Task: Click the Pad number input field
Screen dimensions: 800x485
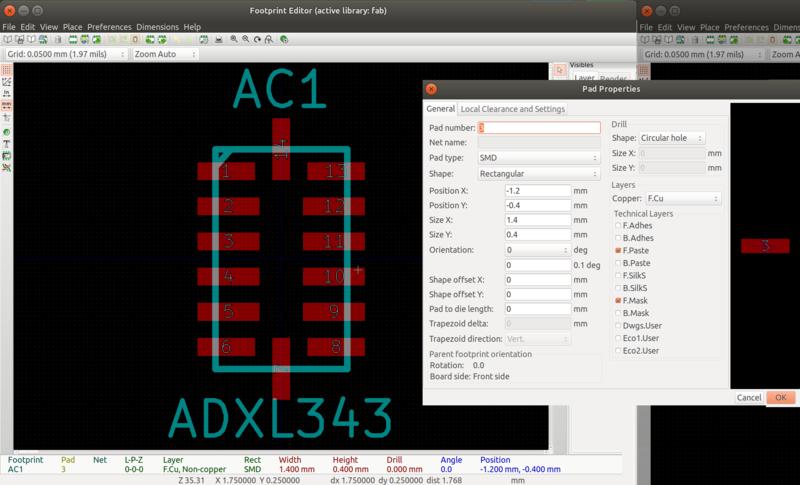Action: [539, 127]
